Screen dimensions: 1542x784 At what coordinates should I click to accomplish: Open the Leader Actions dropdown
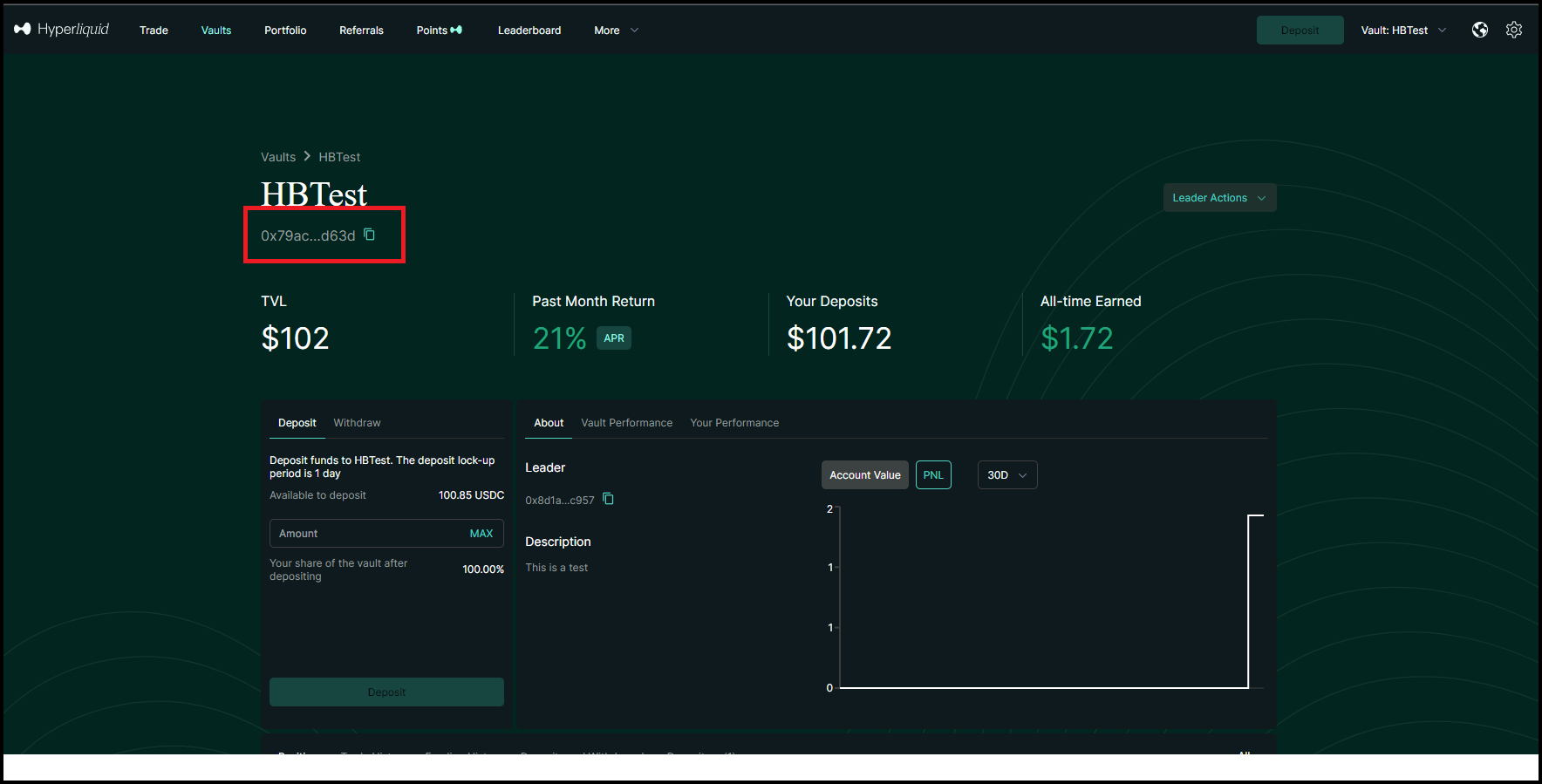tap(1218, 198)
